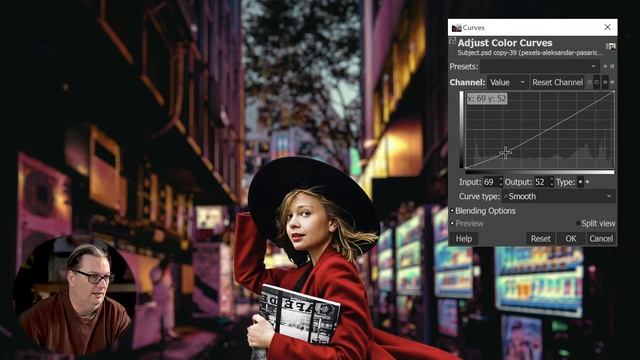
Task: Click the Curves dialog title icon
Action: [456, 28]
